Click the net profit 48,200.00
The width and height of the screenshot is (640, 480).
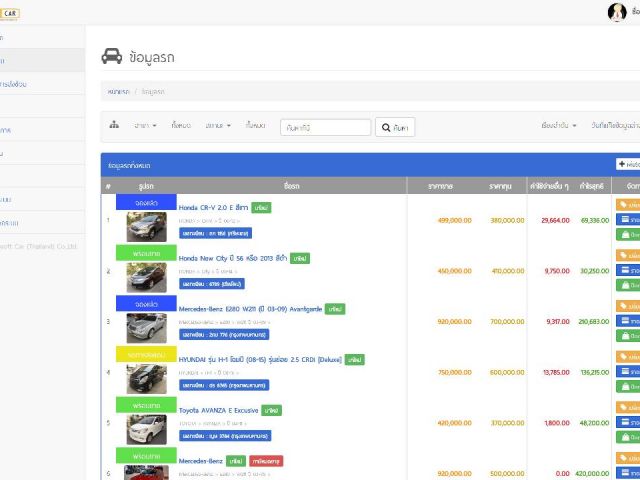point(594,423)
